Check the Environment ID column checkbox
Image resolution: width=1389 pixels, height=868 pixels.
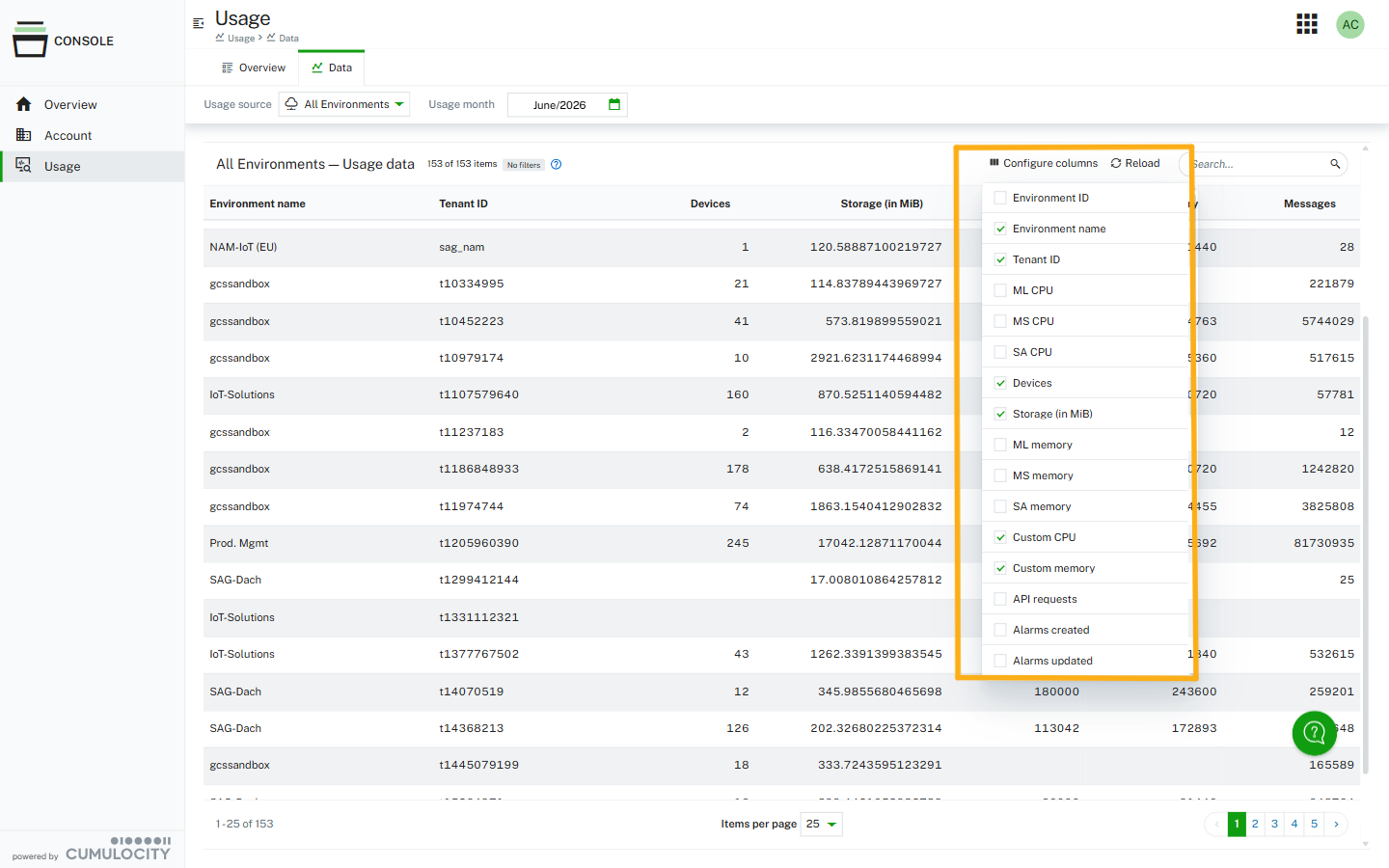[1000, 198]
